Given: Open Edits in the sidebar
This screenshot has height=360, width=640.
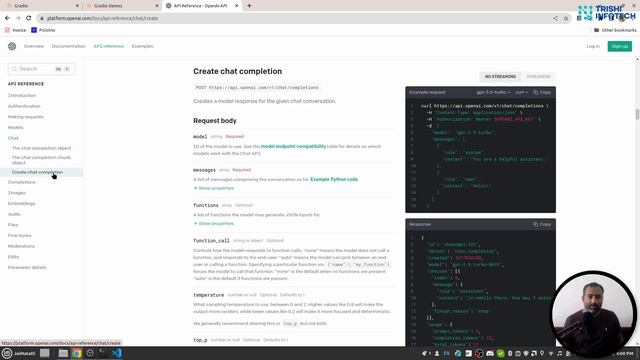Looking at the screenshot, I should (x=13, y=257).
